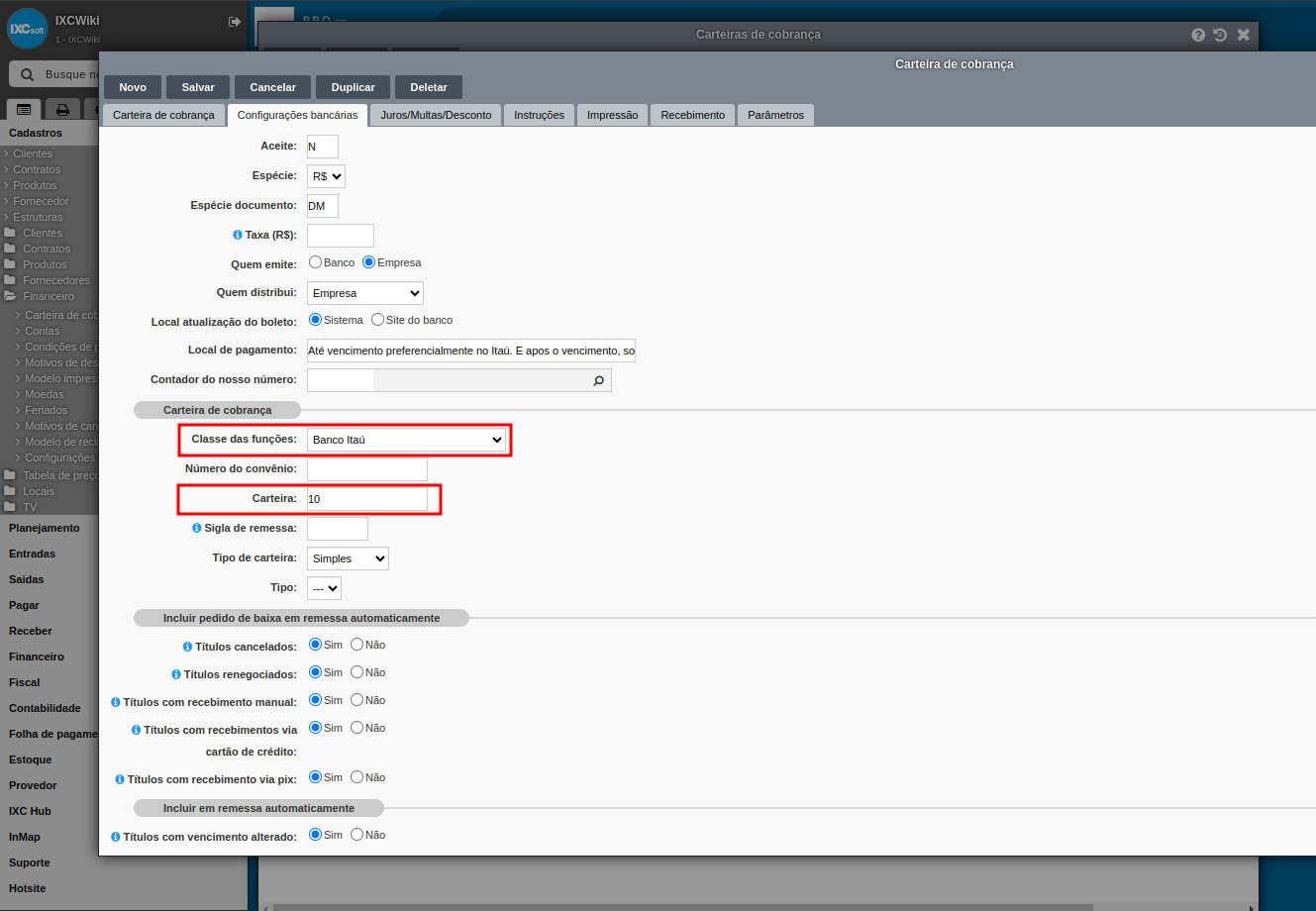
Task: Set Títulos com vencimento alterado to Não
Action: coord(356,835)
